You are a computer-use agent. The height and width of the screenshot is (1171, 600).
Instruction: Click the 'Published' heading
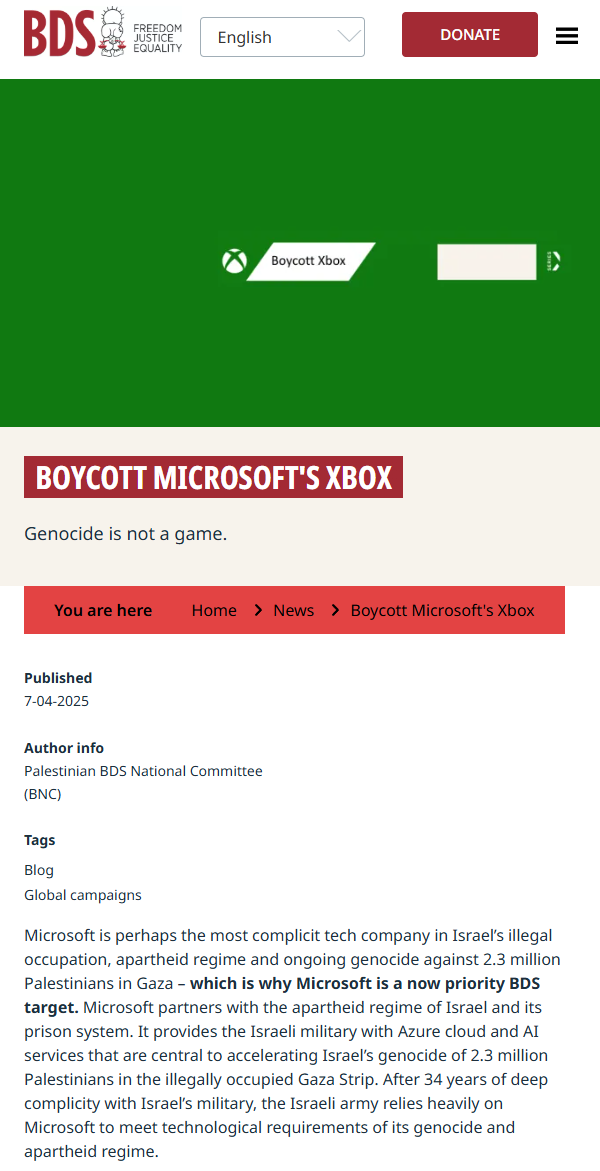click(58, 678)
